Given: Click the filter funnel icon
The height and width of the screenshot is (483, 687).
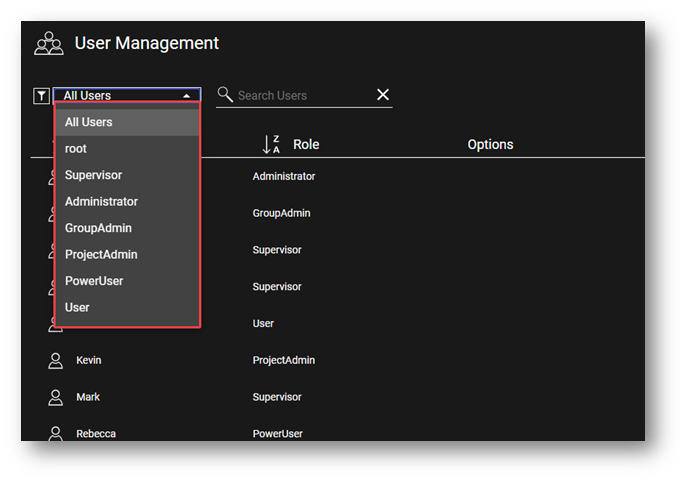Looking at the screenshot, I should (x=41, y=96).
